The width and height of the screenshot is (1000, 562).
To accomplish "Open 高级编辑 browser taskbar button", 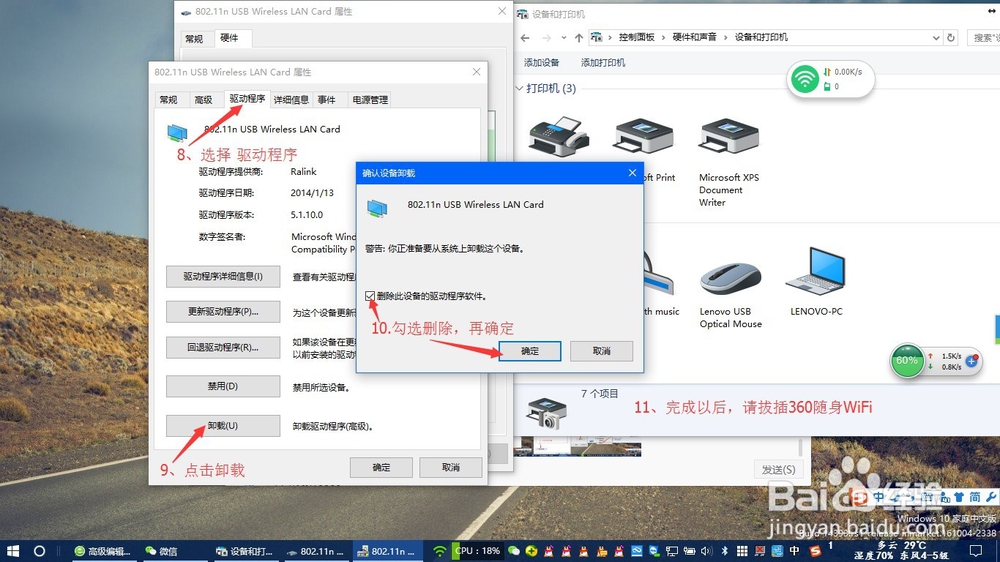I will [103, 551].
